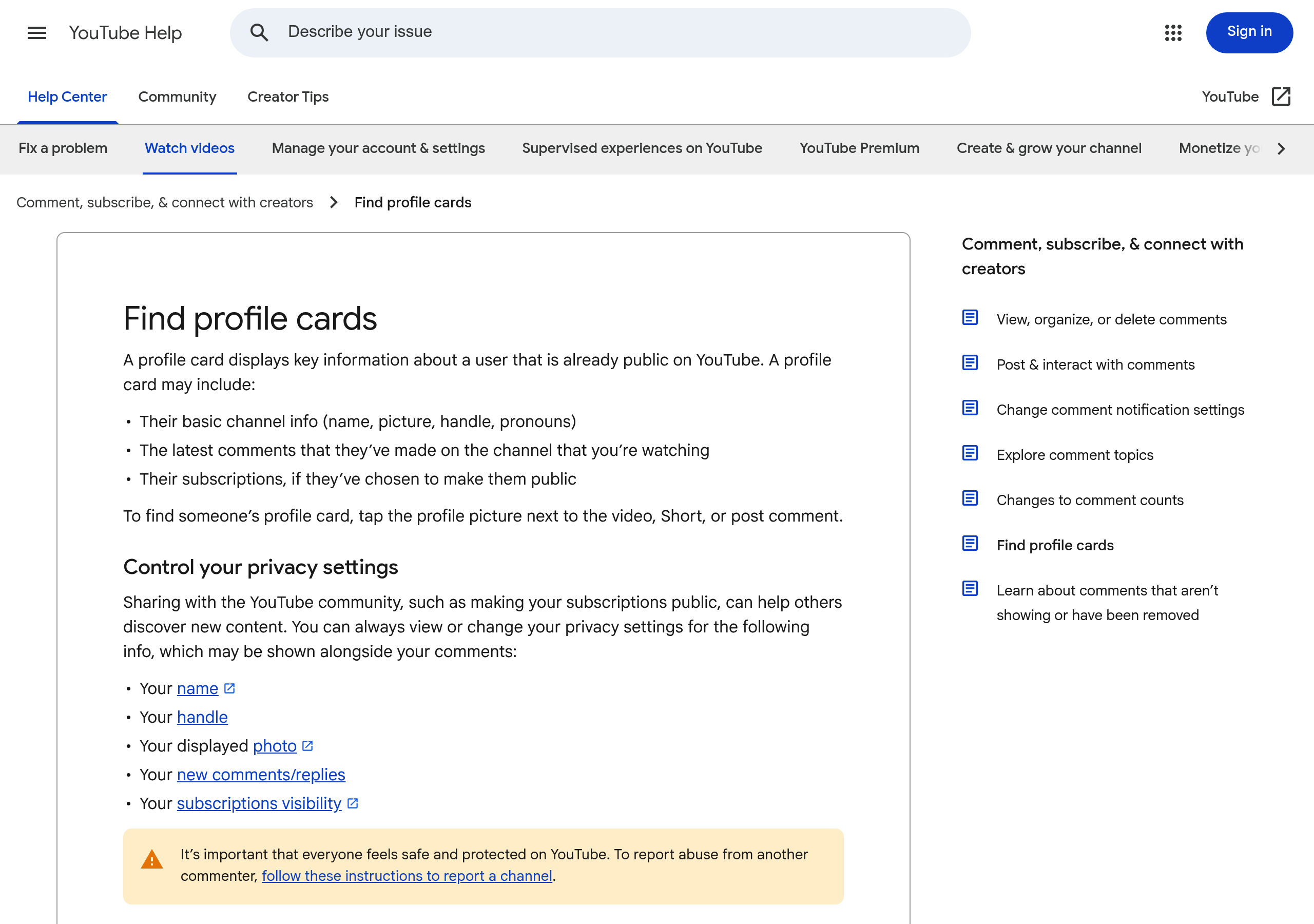Select the Watch videos category
The image size is (1314, 924).
189,148
